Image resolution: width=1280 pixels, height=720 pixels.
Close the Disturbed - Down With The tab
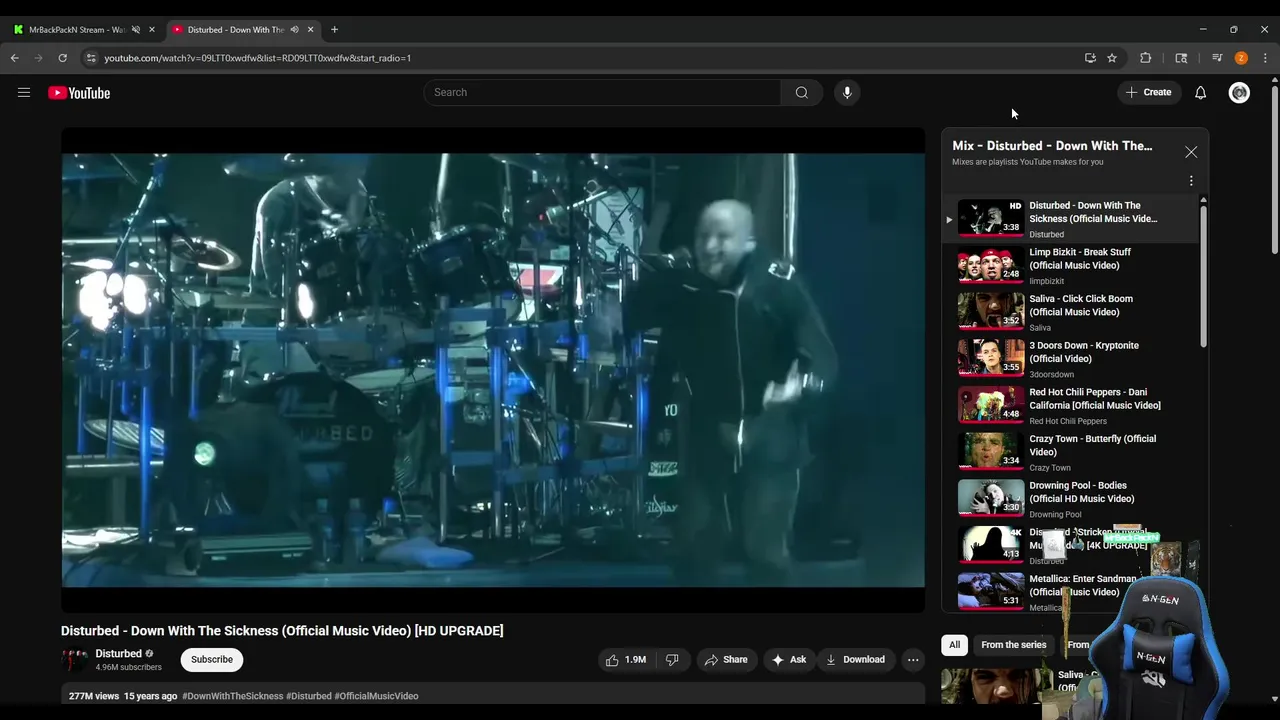pos(310,30)
